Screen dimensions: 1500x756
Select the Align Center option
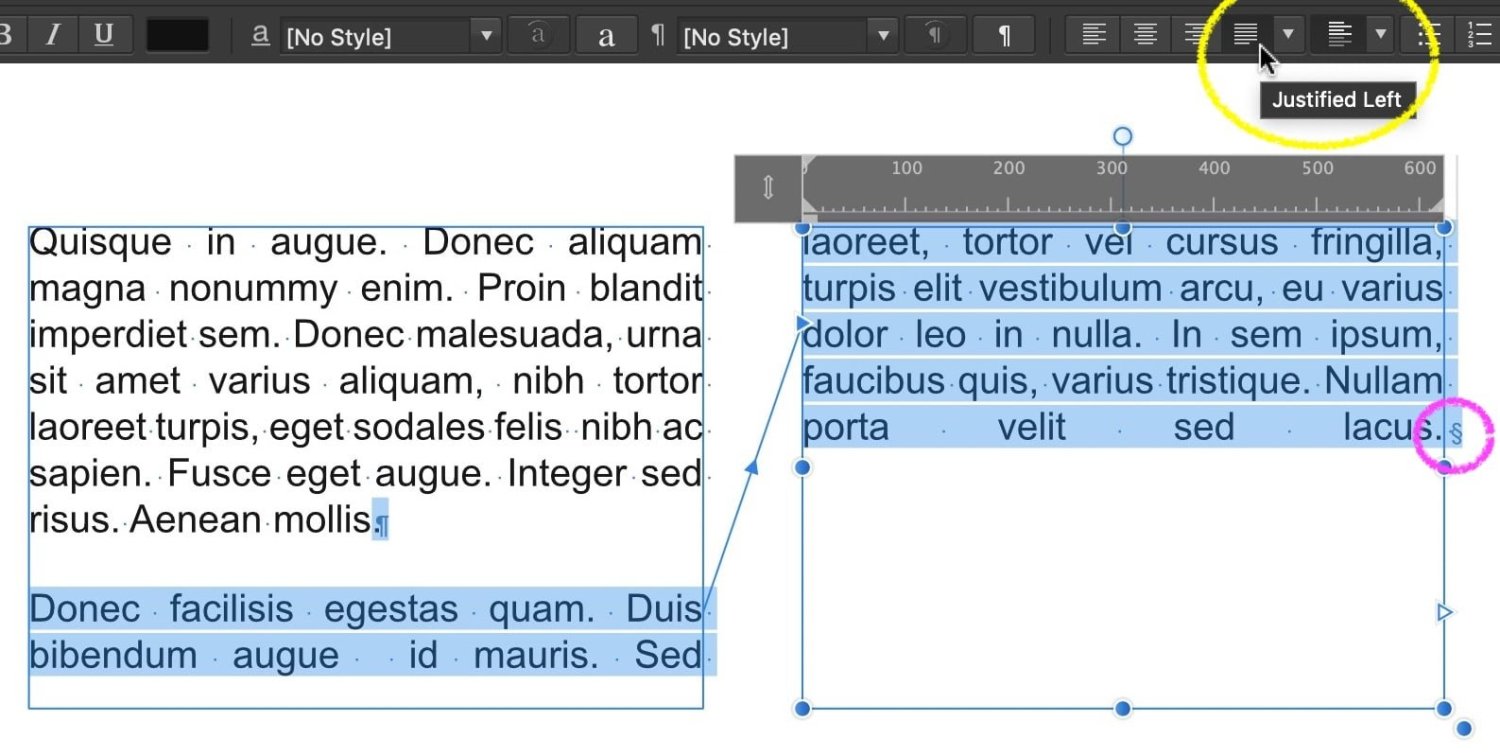pyautogui.click(x=1143, y=33)
